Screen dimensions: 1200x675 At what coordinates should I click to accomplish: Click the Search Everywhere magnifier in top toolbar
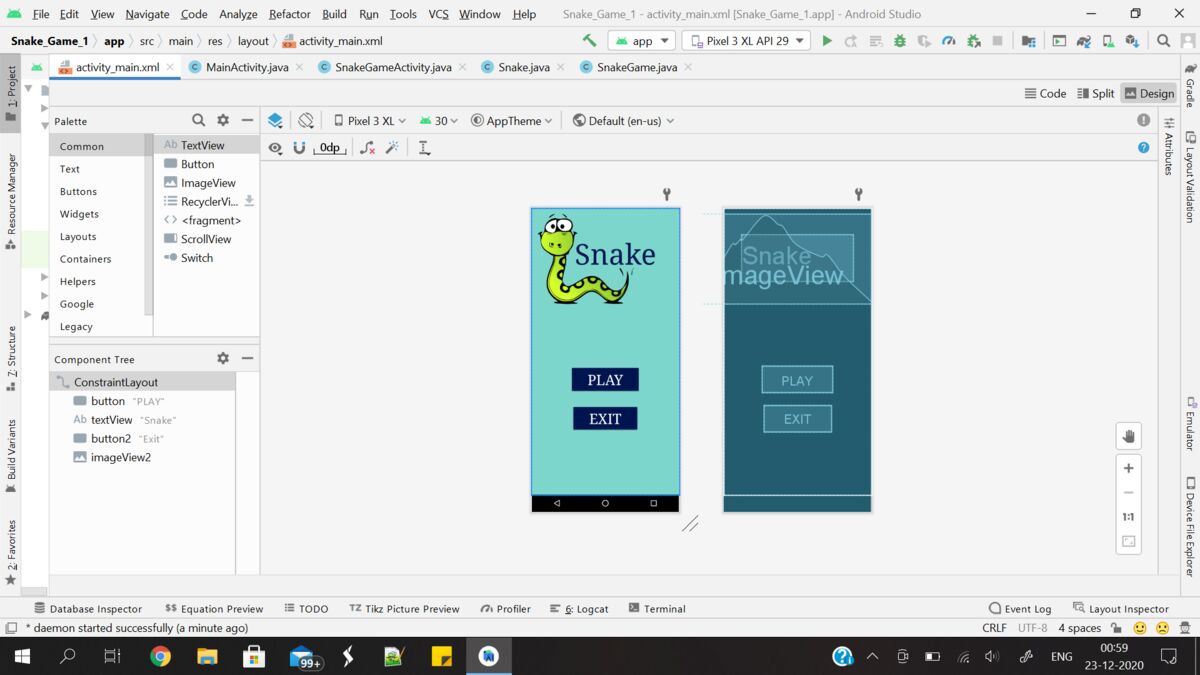(x=1164, y=41)
